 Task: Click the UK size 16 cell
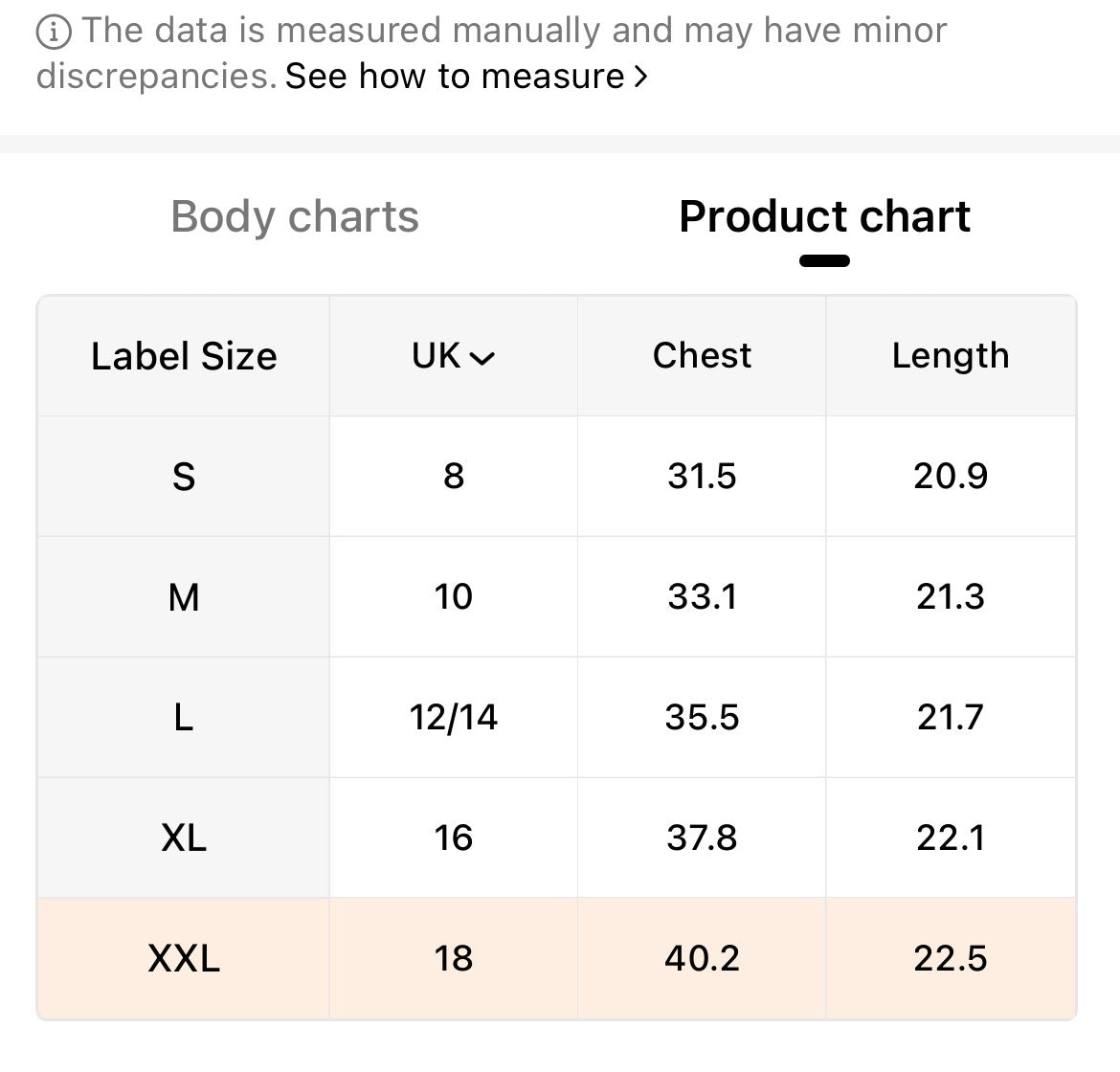pos(453,838)
